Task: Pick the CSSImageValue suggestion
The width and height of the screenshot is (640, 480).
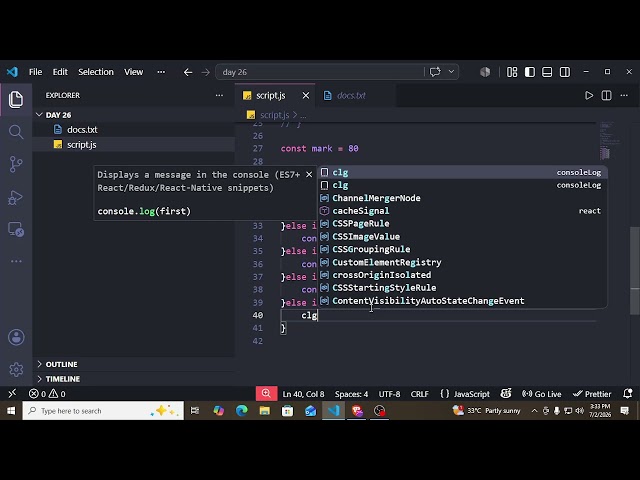Action: click(463, 237)
